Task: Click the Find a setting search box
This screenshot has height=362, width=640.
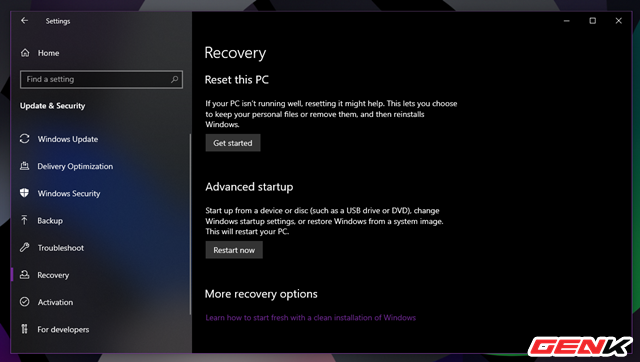Action: pyautogui.click(x=101, y=79)
